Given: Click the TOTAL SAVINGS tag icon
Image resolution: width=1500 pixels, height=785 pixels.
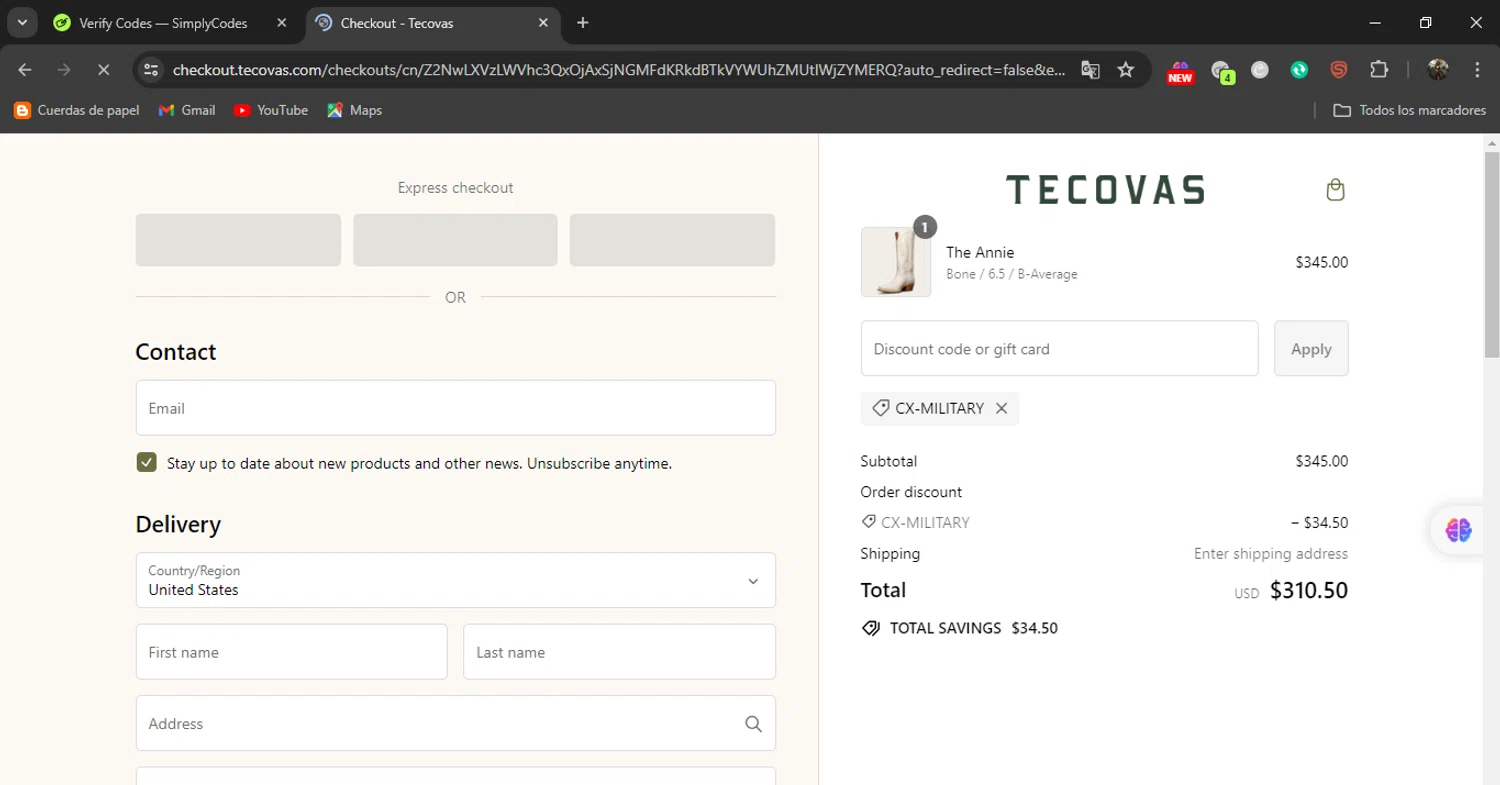Looking at the screenshot, I should click(870, 629).
